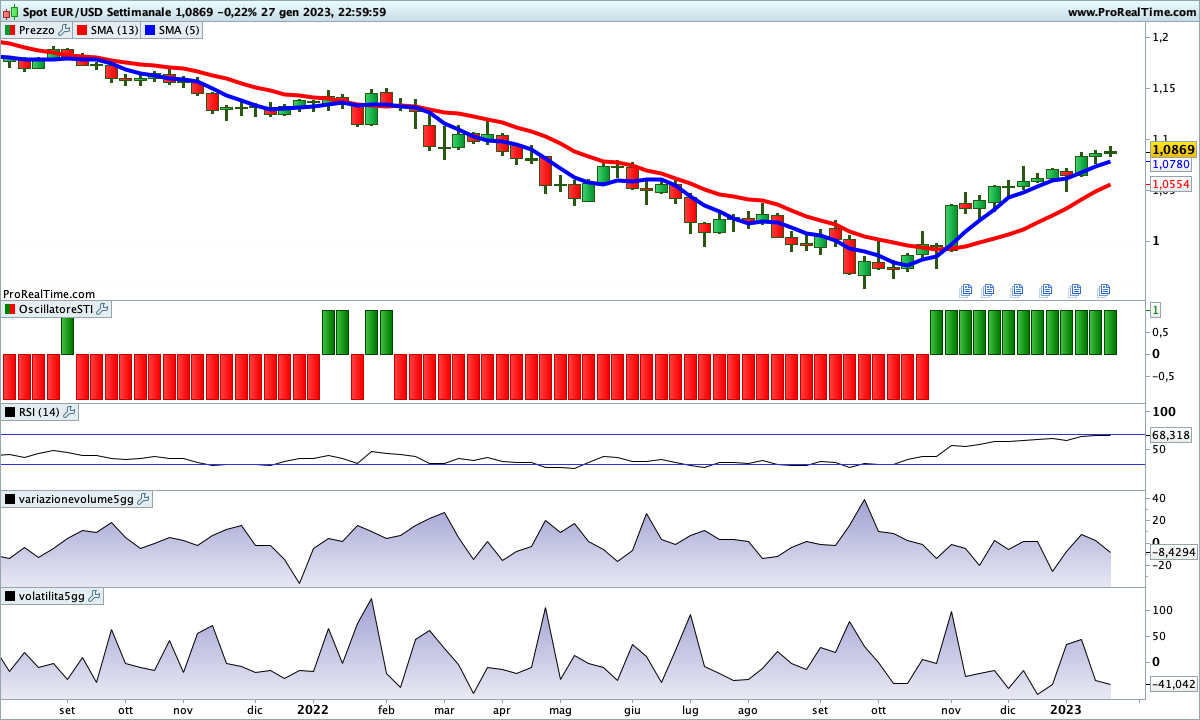Image resolution: width=1200 pixels, height=720 pixels.
Task: Click the blue SMA (5) color swatch
Action: coord(149,30)
